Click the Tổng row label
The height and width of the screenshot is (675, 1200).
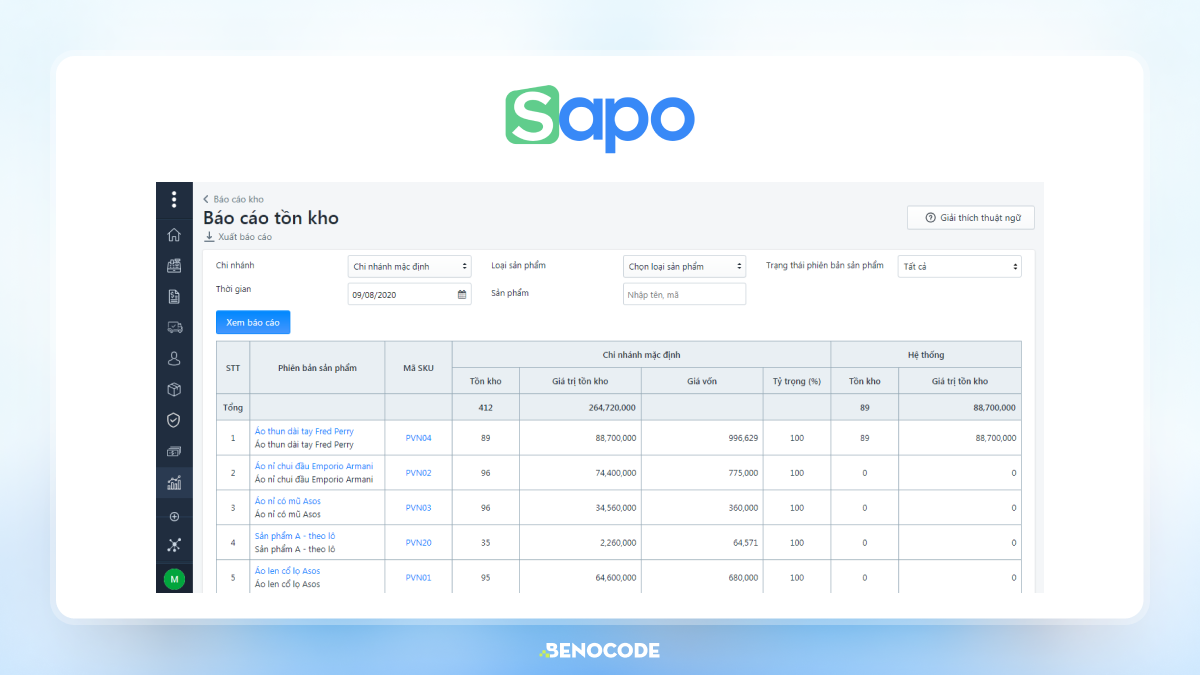click(233, 408)
